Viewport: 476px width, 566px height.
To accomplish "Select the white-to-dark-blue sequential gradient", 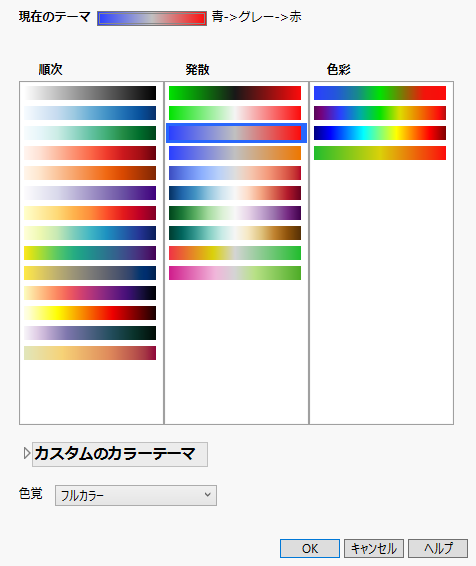I will (x=90, y=113).
